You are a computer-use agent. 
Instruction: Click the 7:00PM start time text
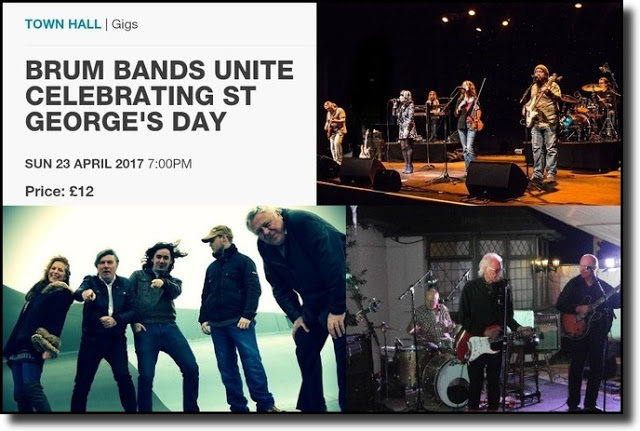pos(169,164)
